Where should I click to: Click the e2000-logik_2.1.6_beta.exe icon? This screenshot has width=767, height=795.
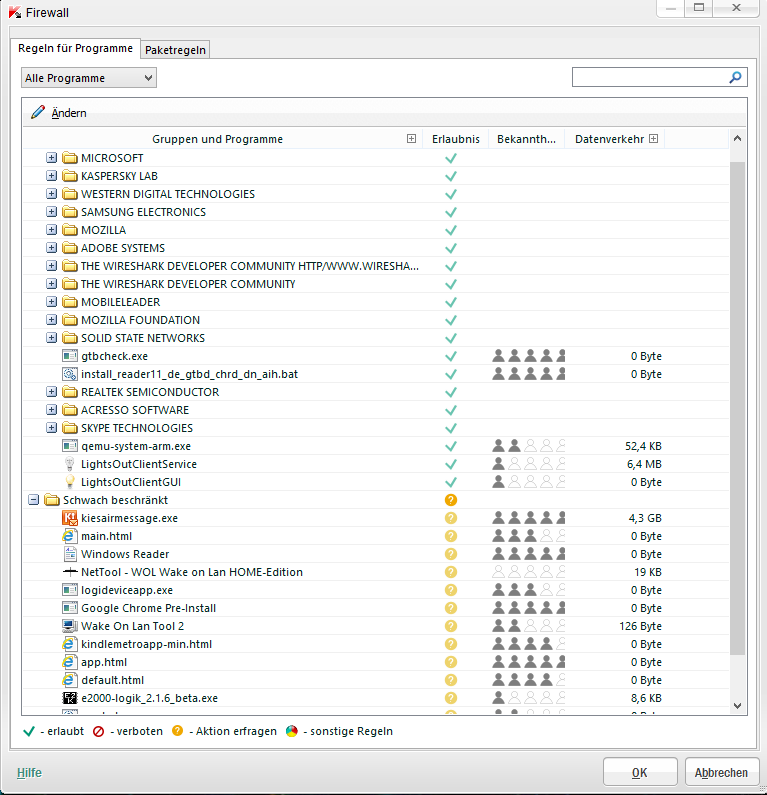(69, 698)
